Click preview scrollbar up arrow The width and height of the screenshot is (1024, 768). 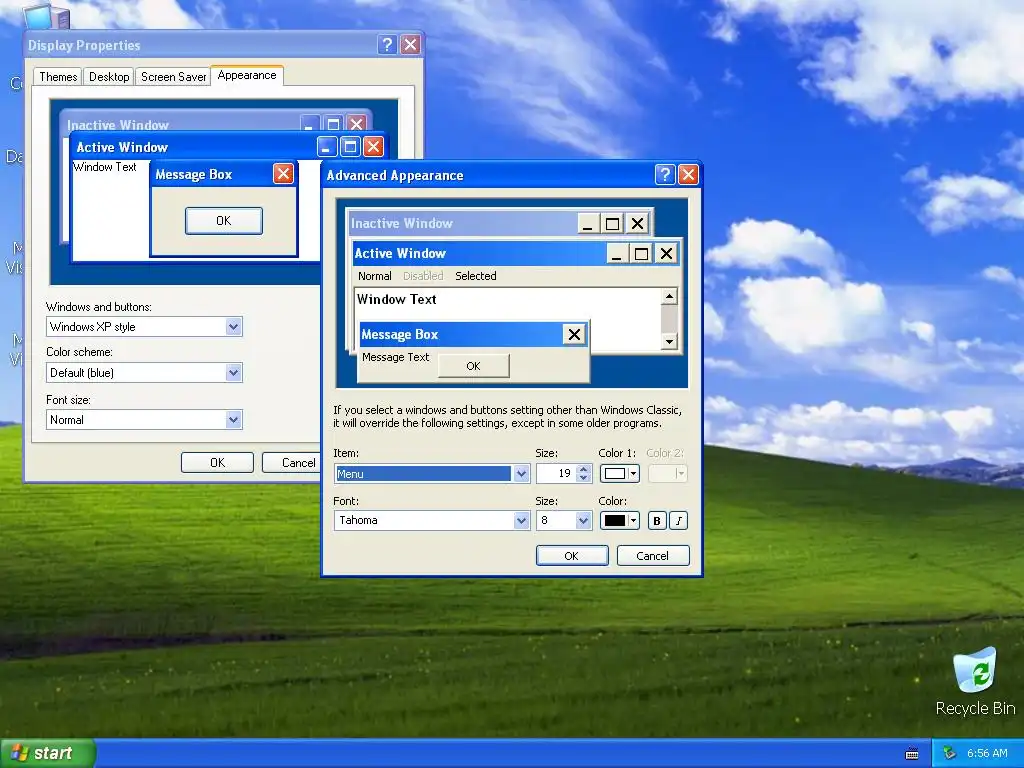[x=669, y=297]
